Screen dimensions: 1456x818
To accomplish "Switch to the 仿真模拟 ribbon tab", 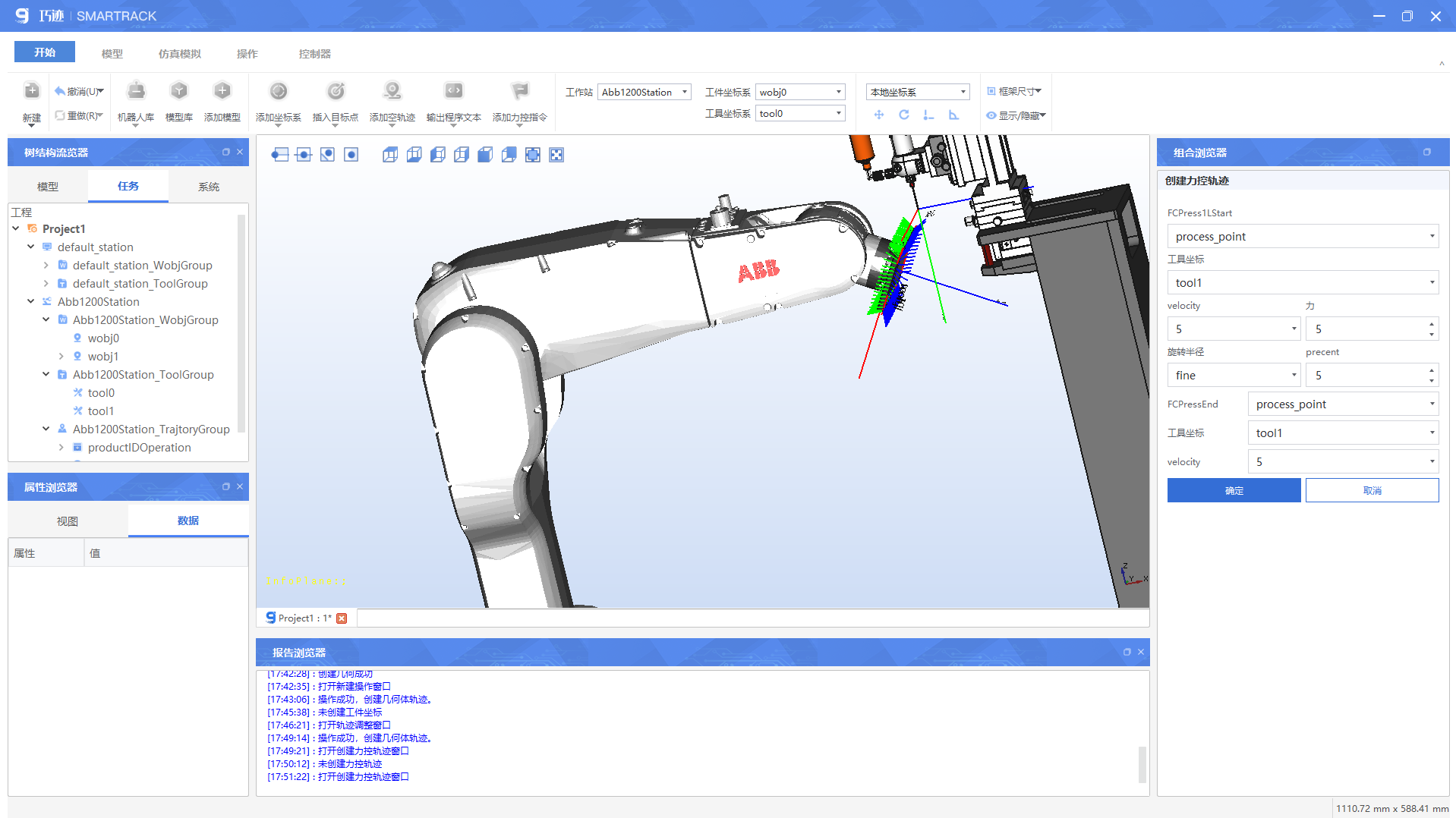I will click(180, 54).
